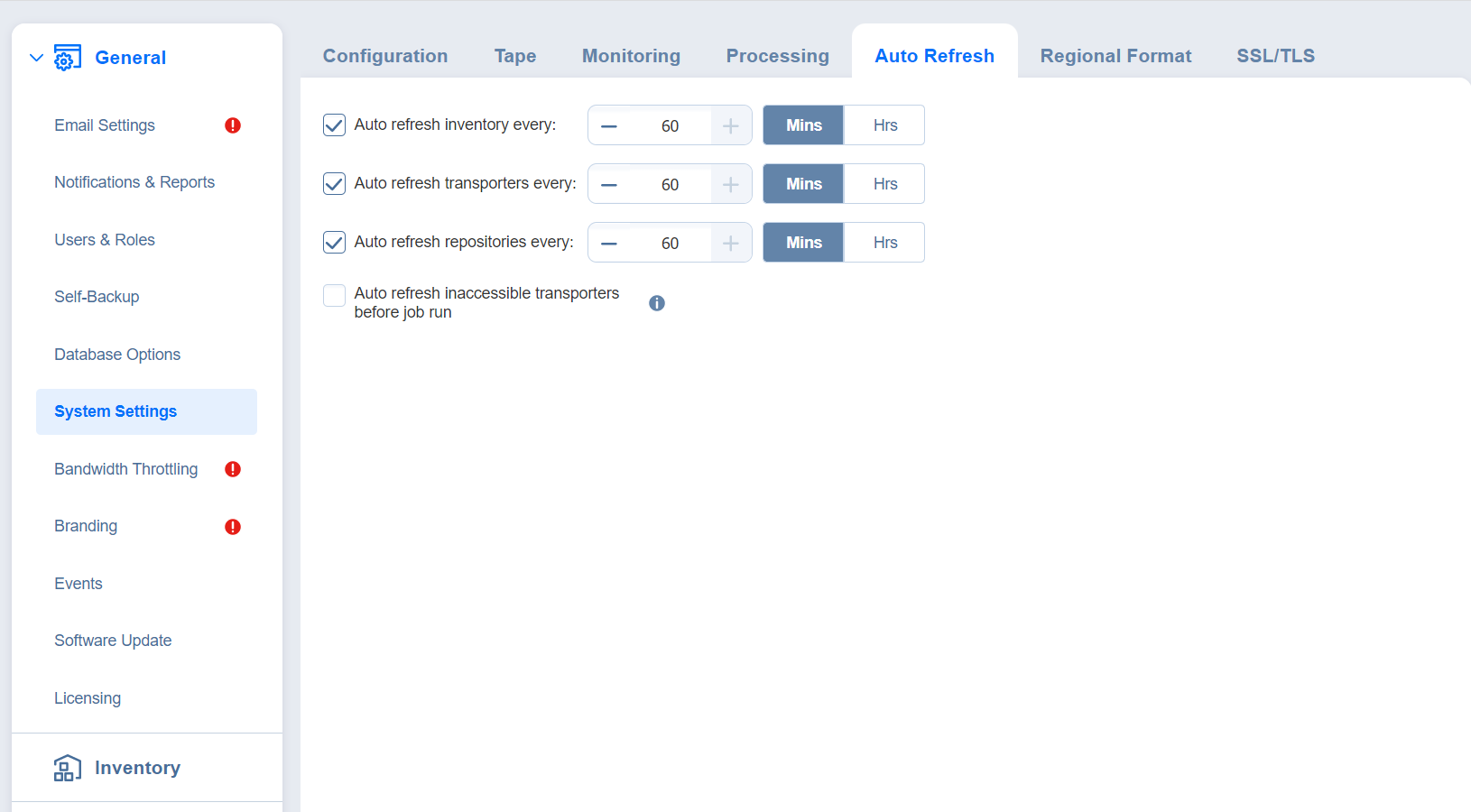Open the Regional Format tab

(1115, 56)
